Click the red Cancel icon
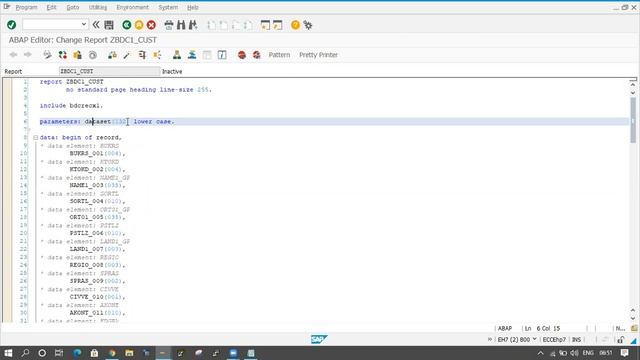Image resolution: width=640 pixels, height=360 pixels. [x=151, y=25]
